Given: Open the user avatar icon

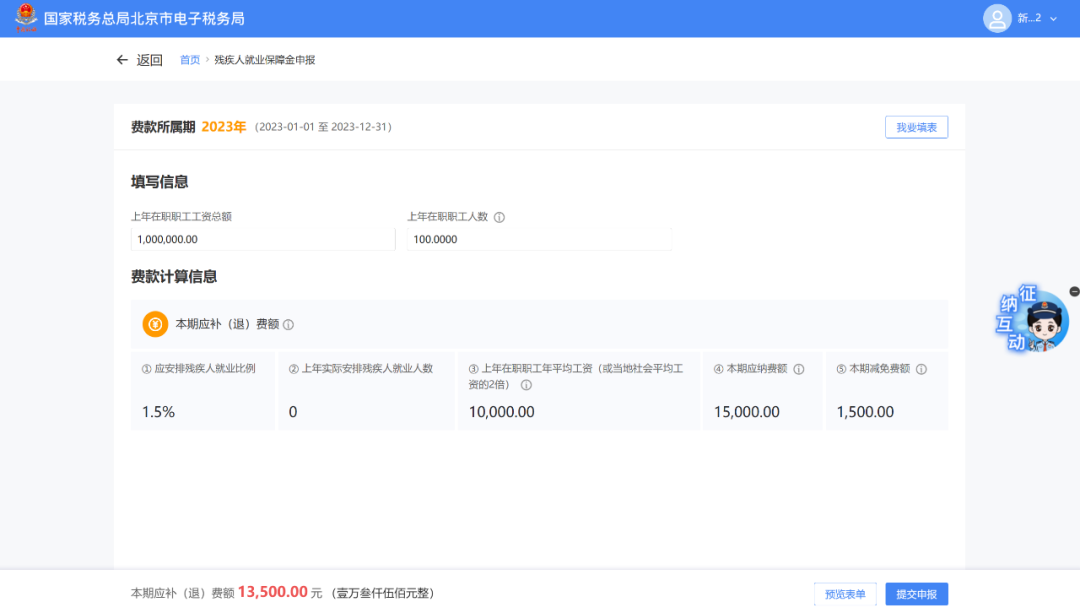Looking at the screenshot, I should click(997, 19).
